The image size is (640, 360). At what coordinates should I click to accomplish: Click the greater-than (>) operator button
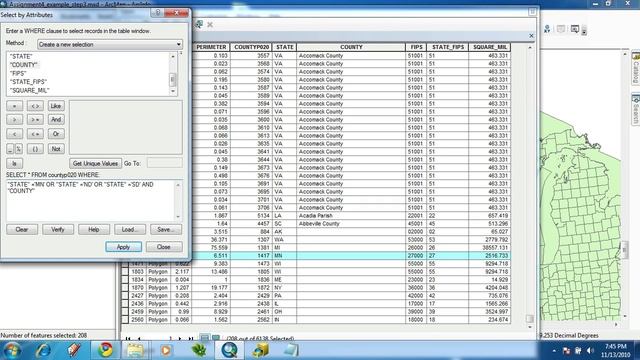[x=14, y=120]
